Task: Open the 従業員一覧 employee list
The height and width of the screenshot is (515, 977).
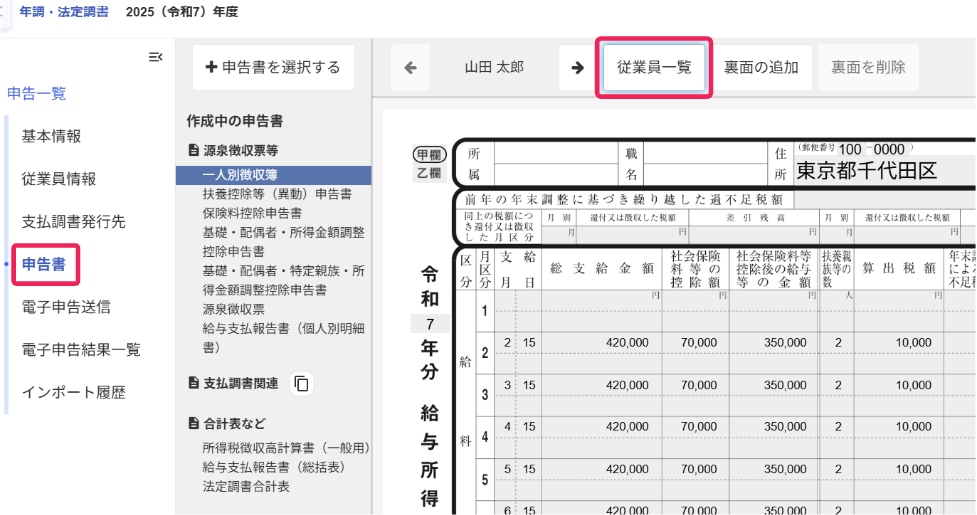Action: pos(654,68)
